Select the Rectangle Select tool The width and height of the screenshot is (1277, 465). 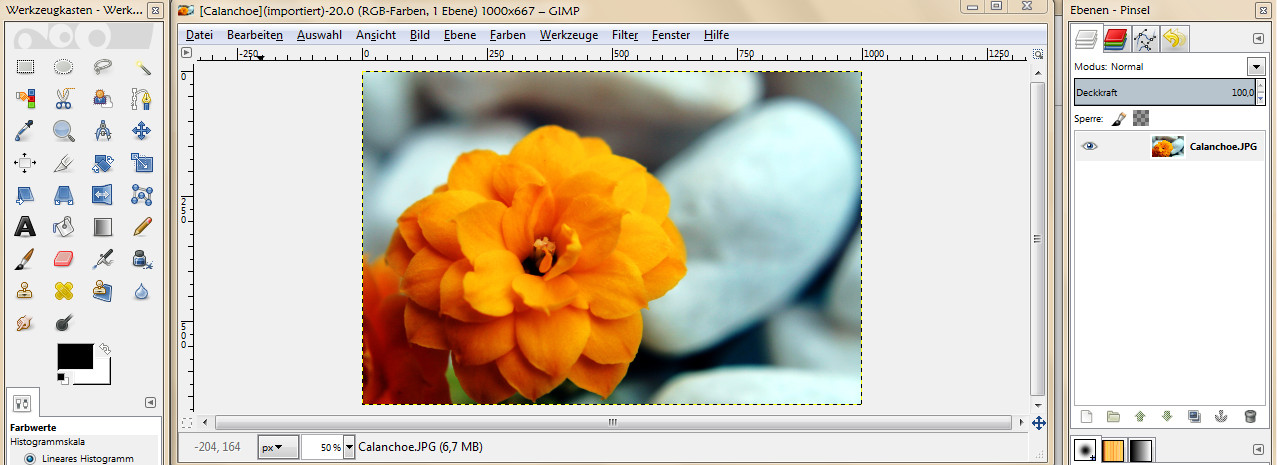pyautogui.click(x=25, y=67)
